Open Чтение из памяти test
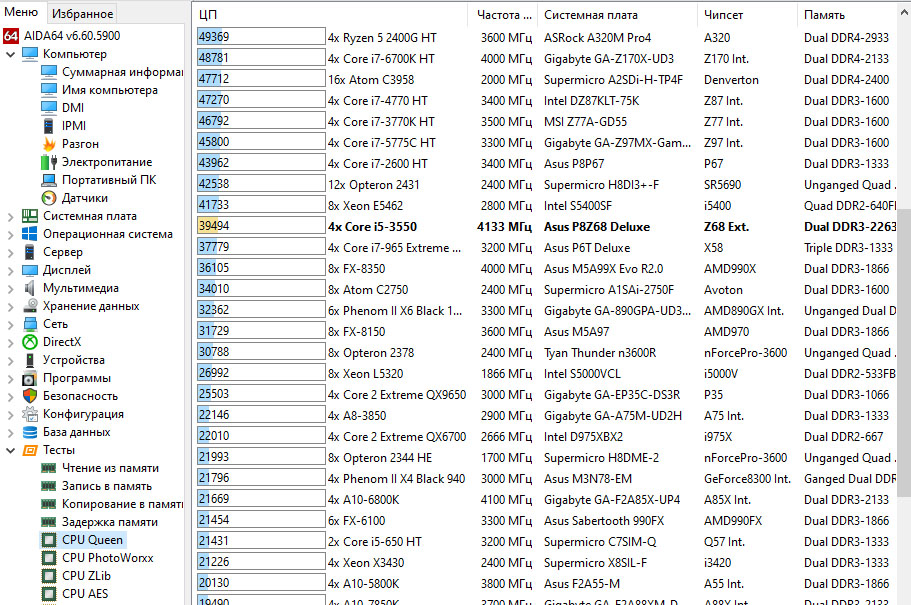 (x=110, y=468)
